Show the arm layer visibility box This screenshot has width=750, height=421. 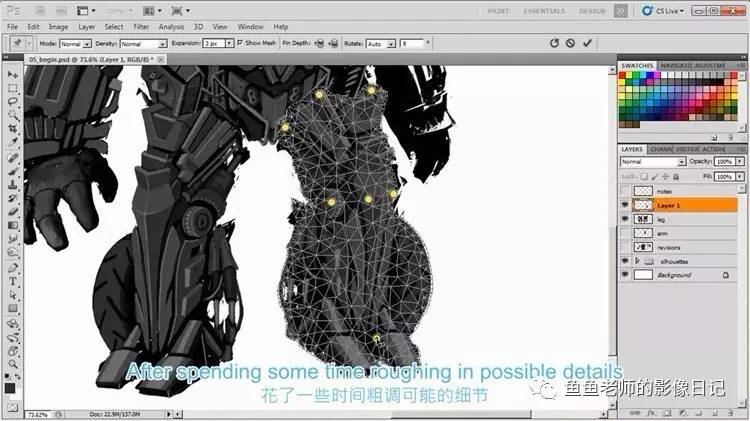625,233
